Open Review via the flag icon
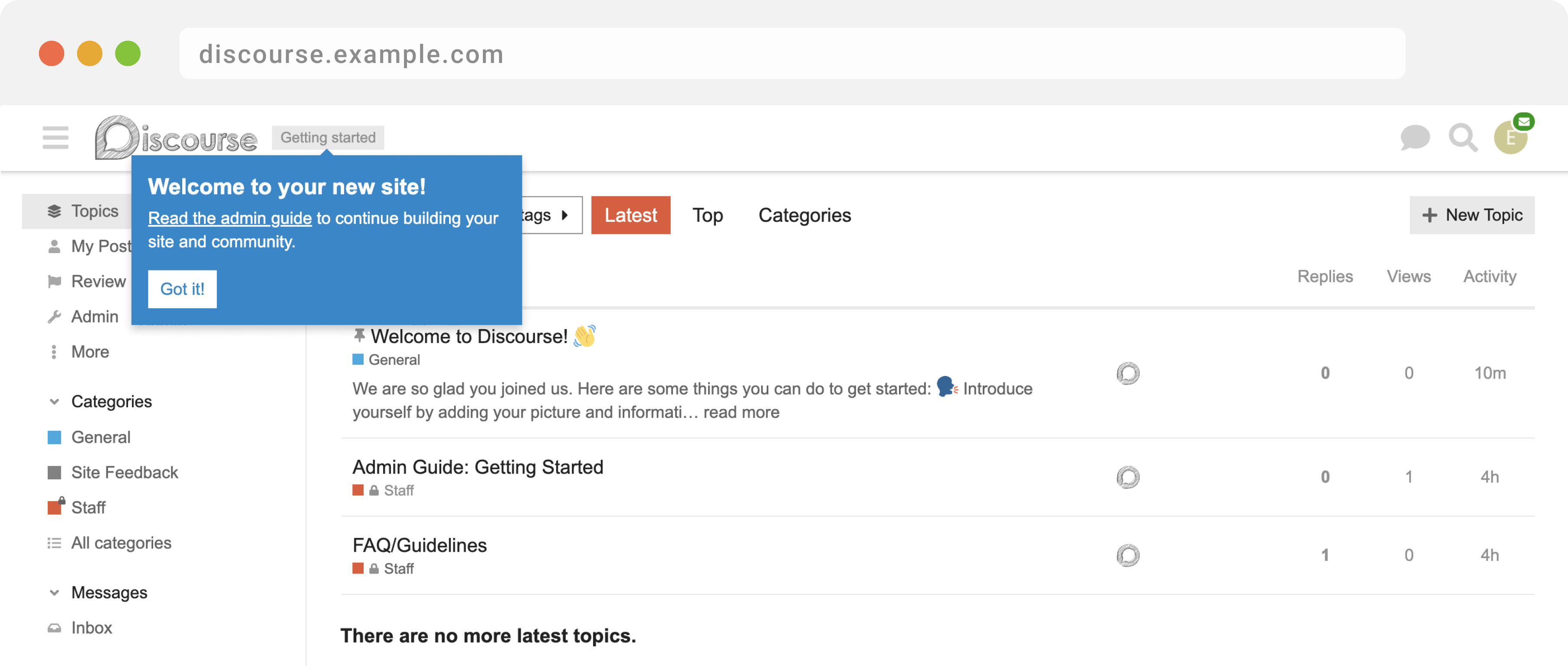Viewport: 1568px width, 666px height. [x=54, y=281]
